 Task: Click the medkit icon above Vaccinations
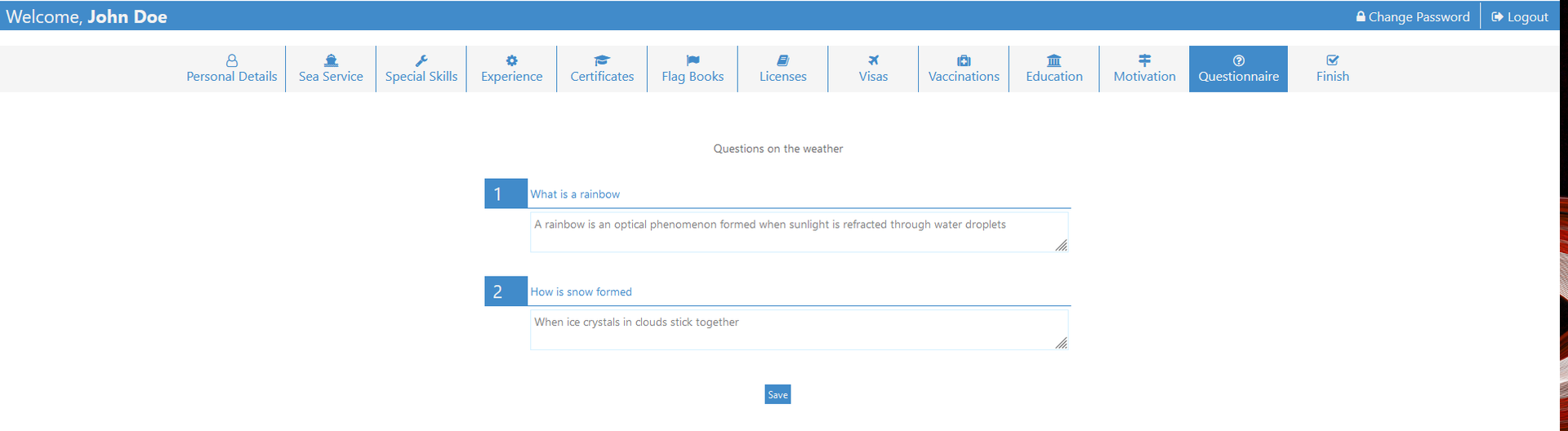[964, 60]
